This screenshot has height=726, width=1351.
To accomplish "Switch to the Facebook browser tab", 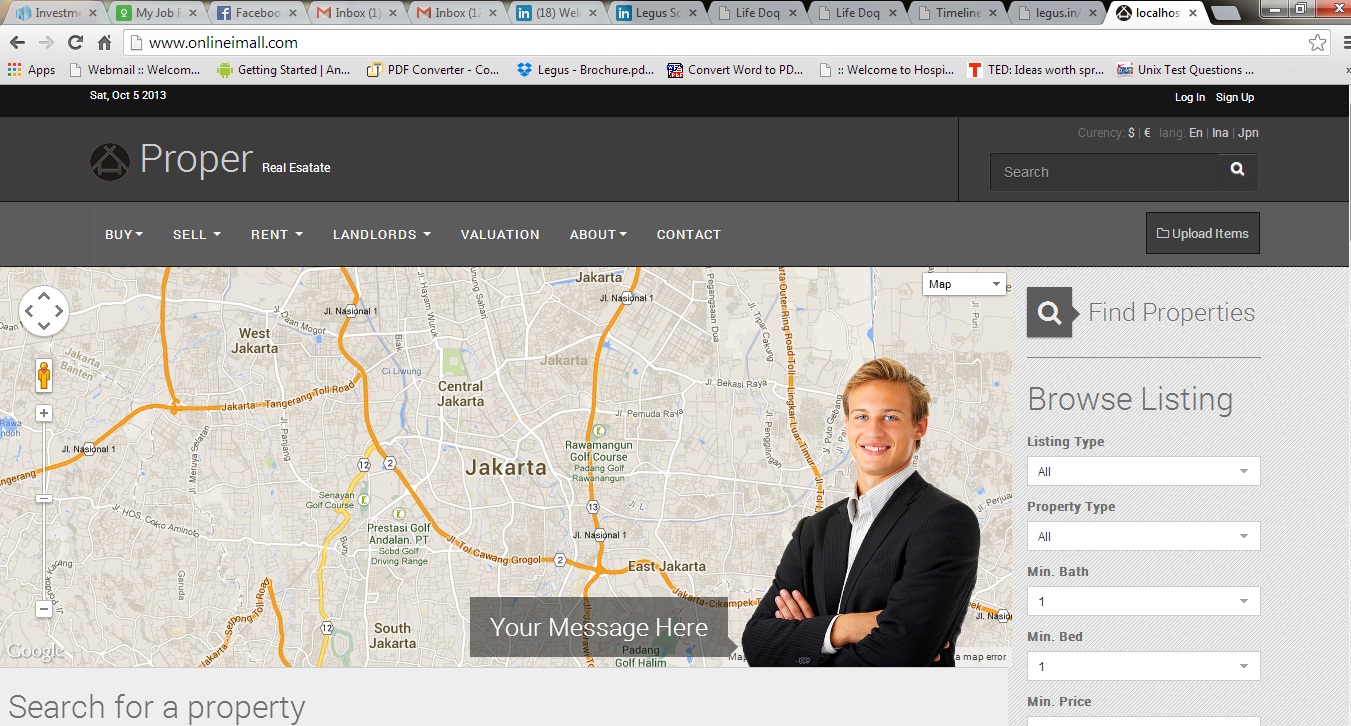I will pyautogui.click(x=256, y=13).
